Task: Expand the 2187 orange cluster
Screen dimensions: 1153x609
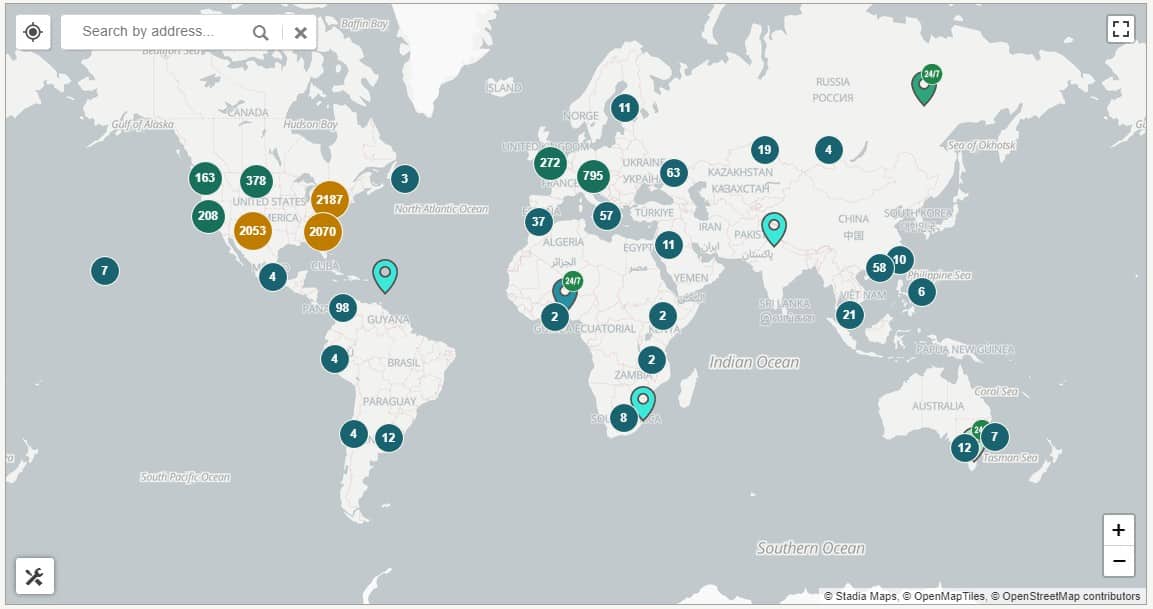Action: 329,199
